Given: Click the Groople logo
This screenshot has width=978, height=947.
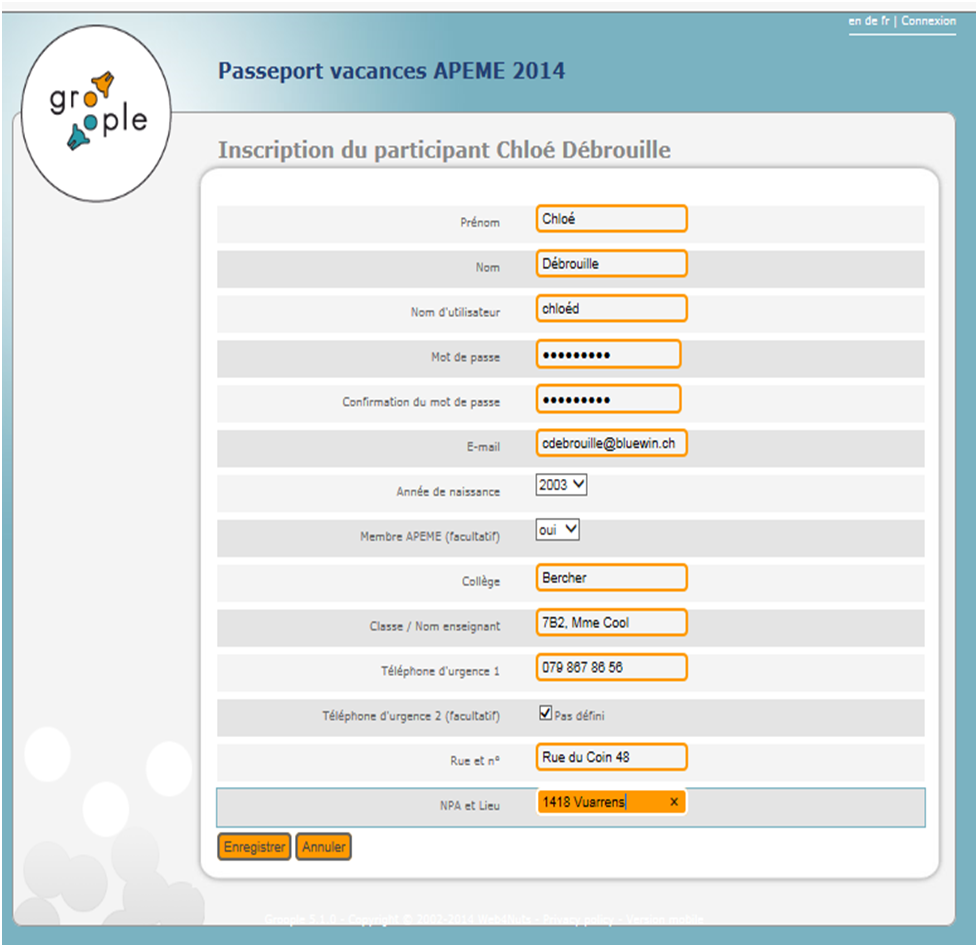Looking at the screenshot, I should point(96,113).
